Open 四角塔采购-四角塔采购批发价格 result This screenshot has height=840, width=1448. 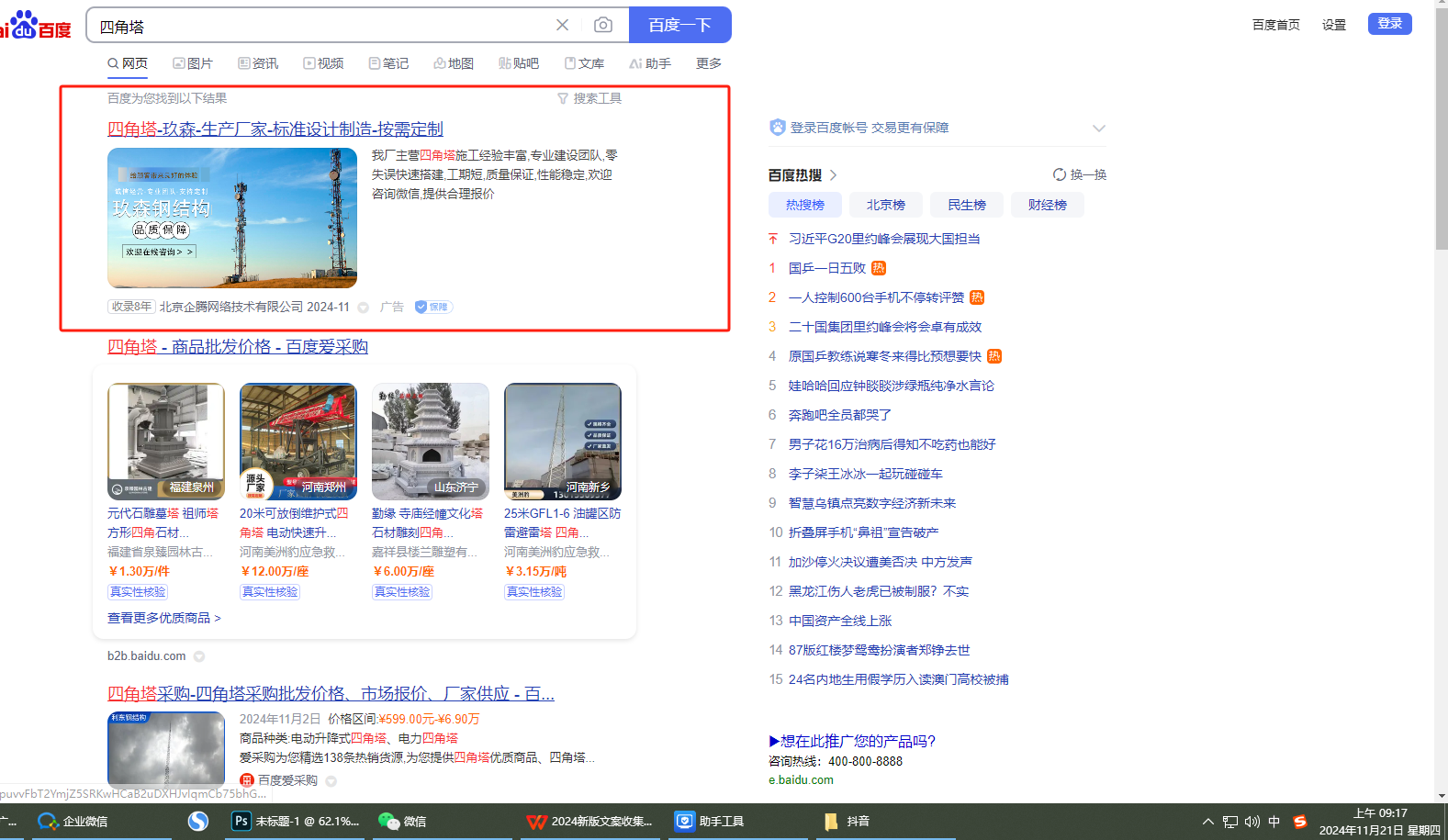coord(331,694)
